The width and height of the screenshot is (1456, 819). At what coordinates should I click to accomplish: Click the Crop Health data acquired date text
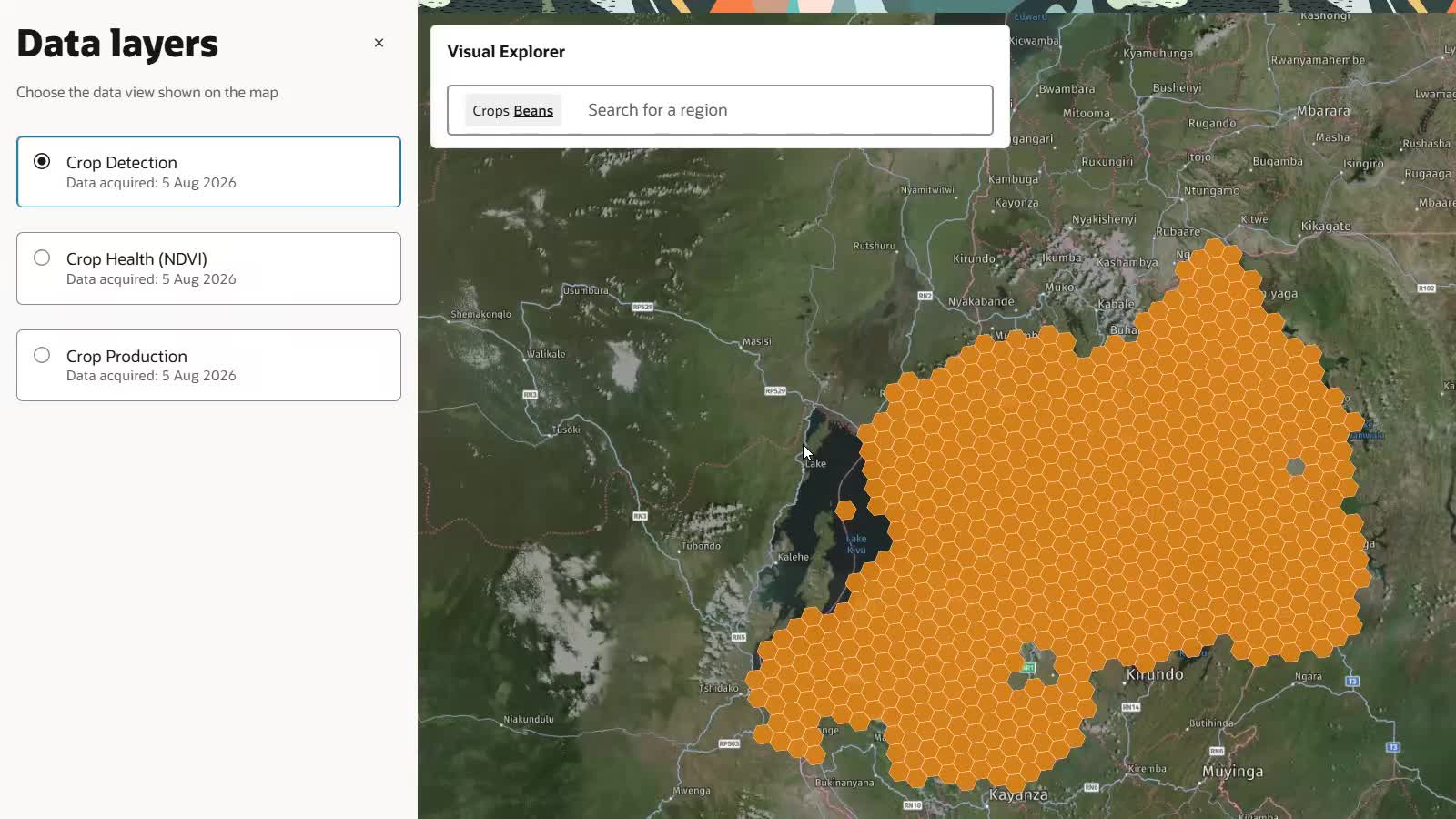[151, 279]
